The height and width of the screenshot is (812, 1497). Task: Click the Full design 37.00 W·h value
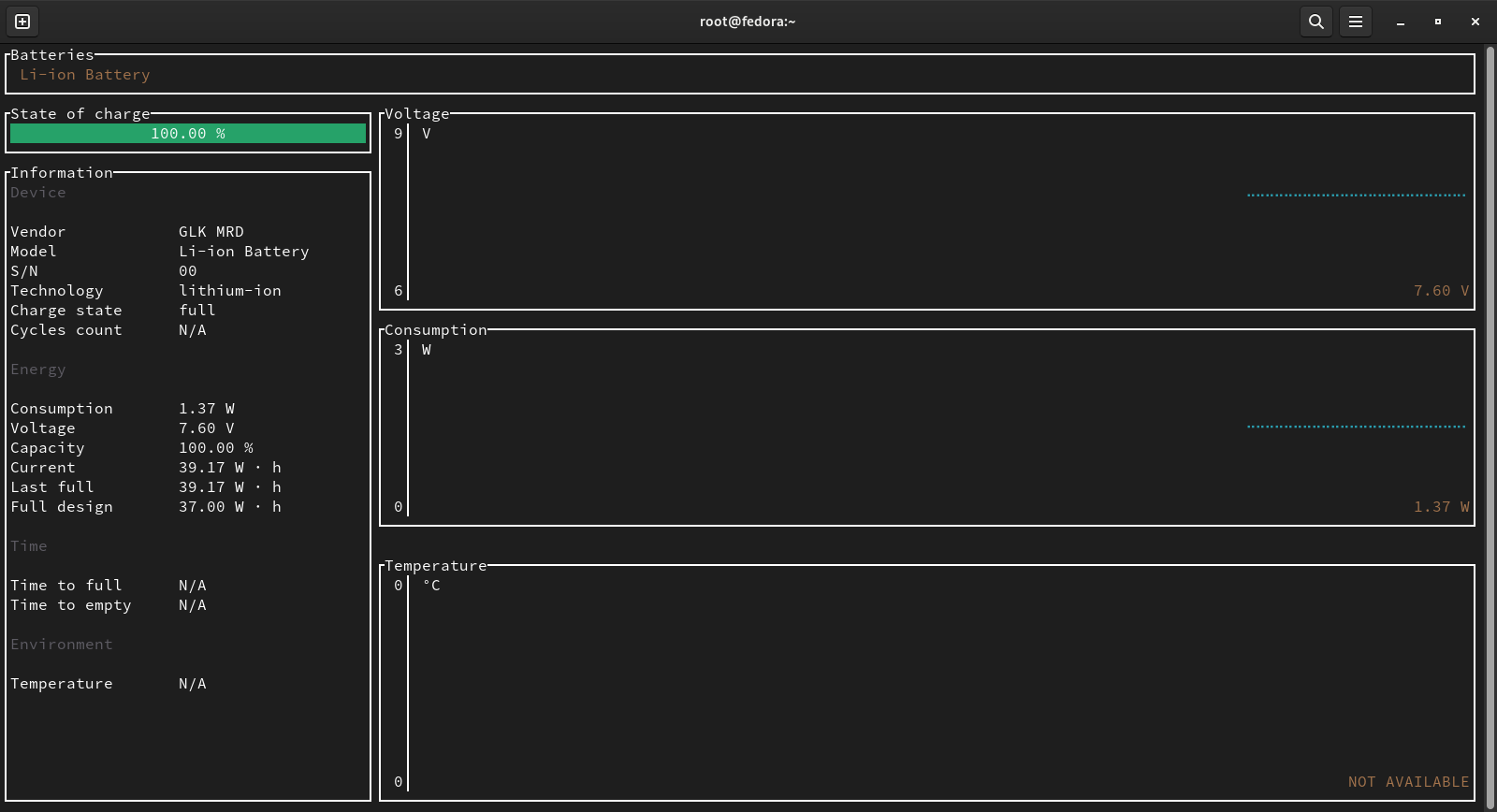tap(230, 507)
